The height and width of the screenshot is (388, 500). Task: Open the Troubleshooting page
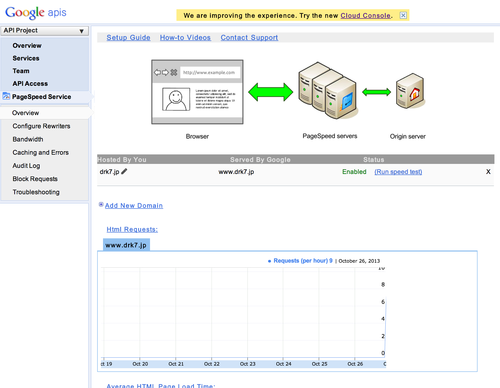pyautogui.click(x=36, y=192)
